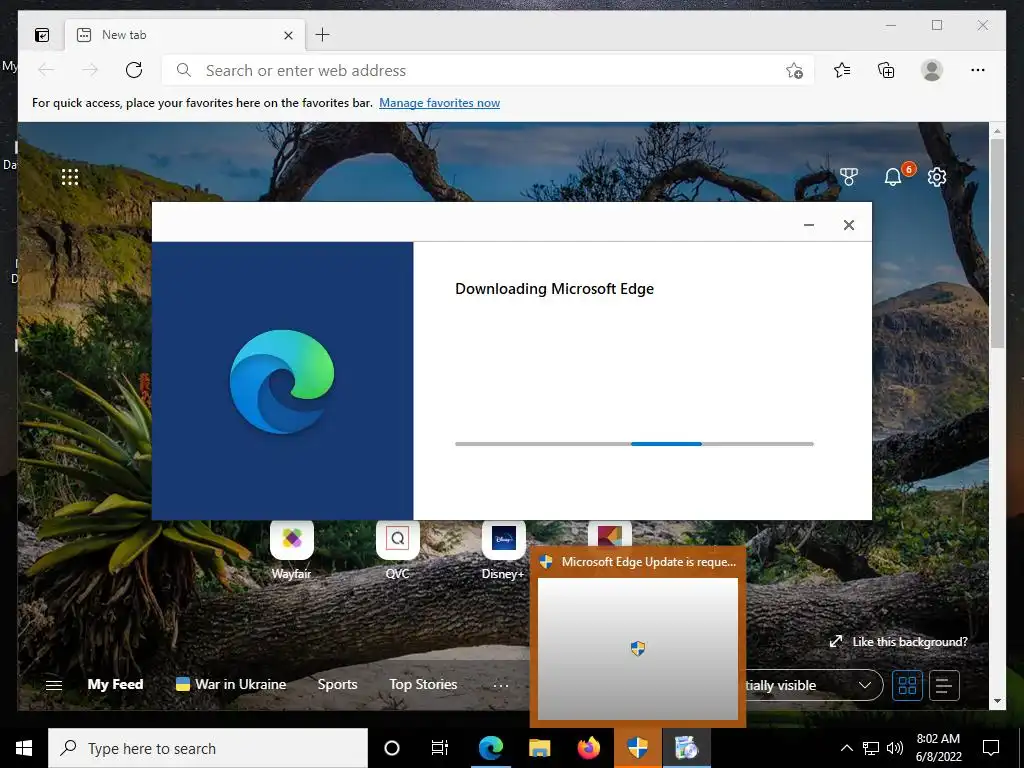The width and height of the screenshot is (1024, 768).
Task: Open the Favorites list icon
Action: pyautogui.click(x=842, y=70)
